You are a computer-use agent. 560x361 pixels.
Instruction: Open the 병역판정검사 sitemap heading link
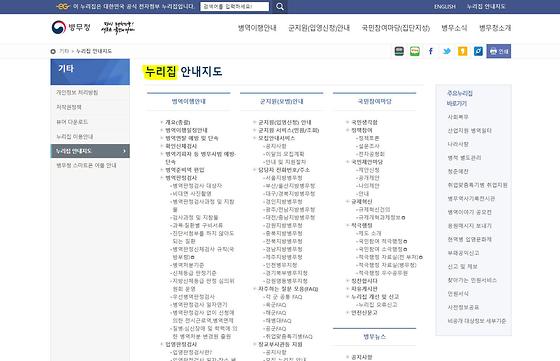[x=181, y=177]
